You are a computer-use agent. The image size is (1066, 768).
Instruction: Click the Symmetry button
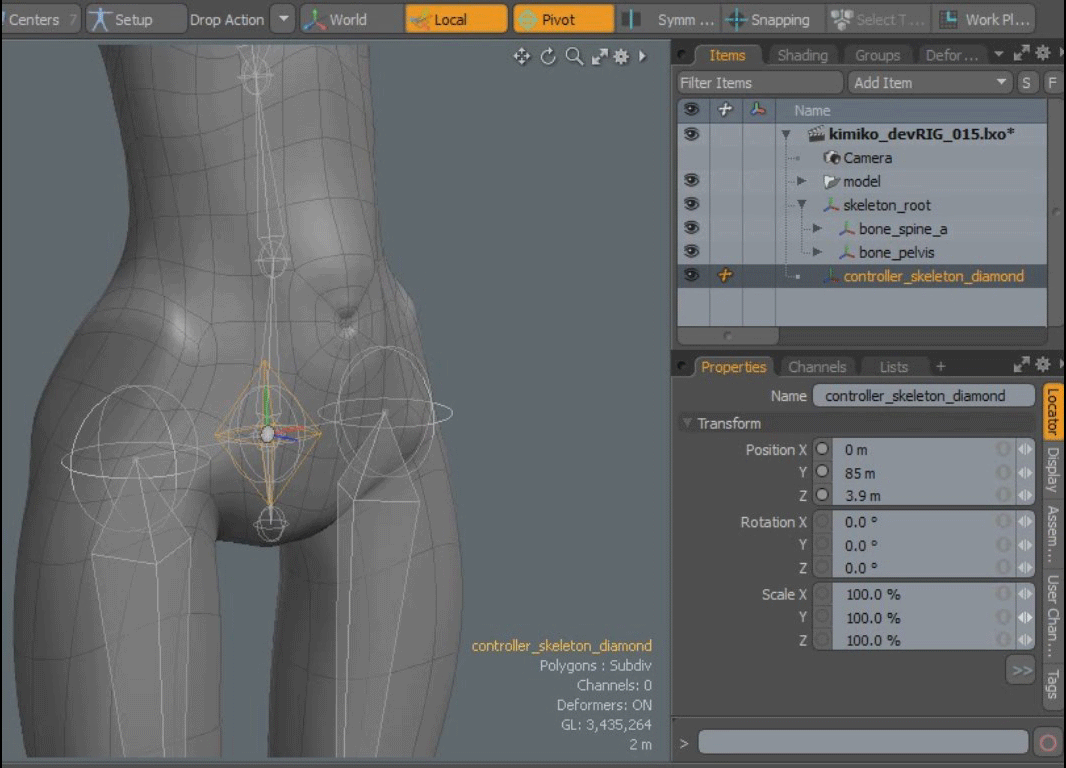click(x=670, y=19)
